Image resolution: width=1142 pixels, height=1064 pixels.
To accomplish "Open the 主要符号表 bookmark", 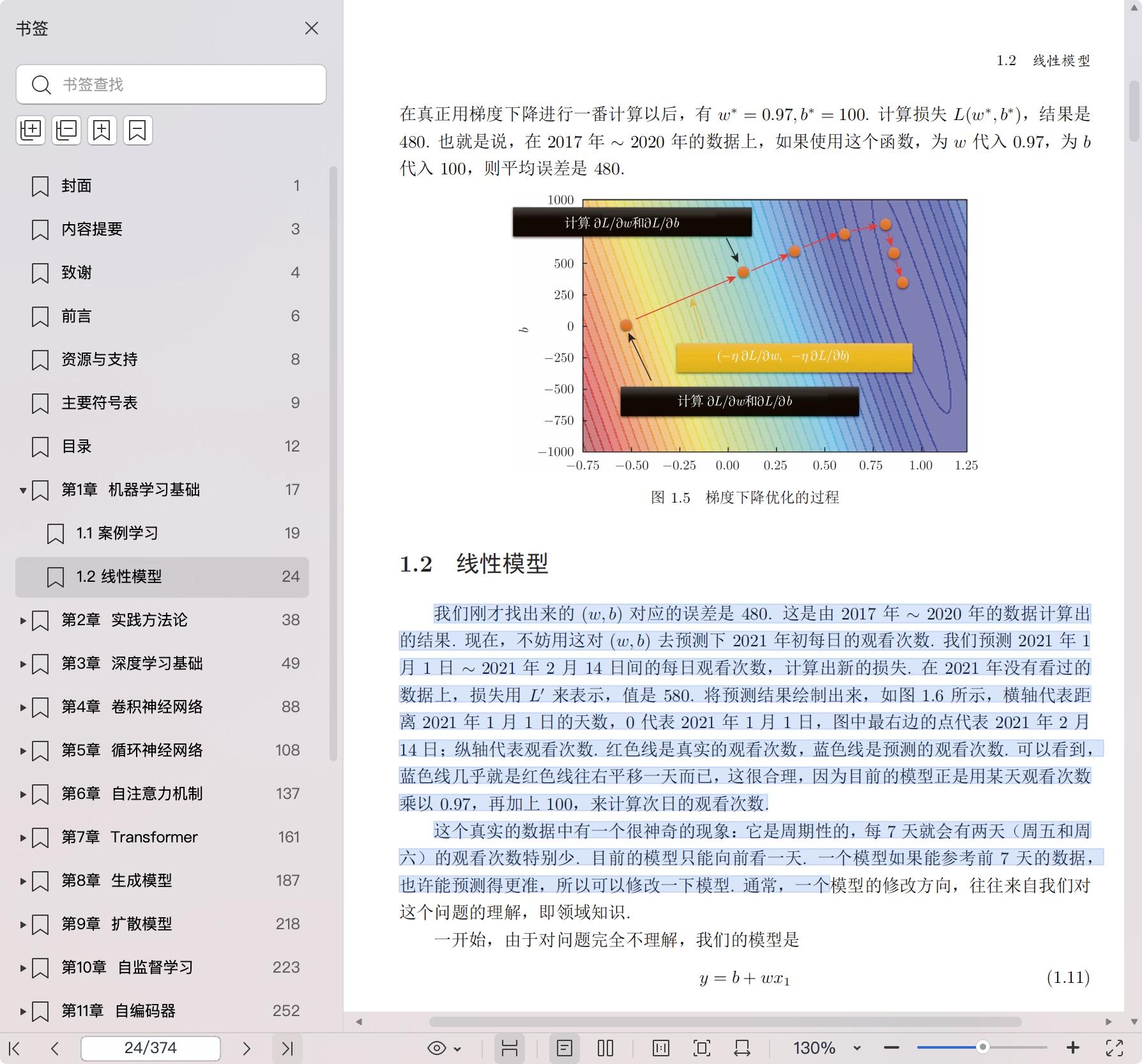I will [162, 403].
